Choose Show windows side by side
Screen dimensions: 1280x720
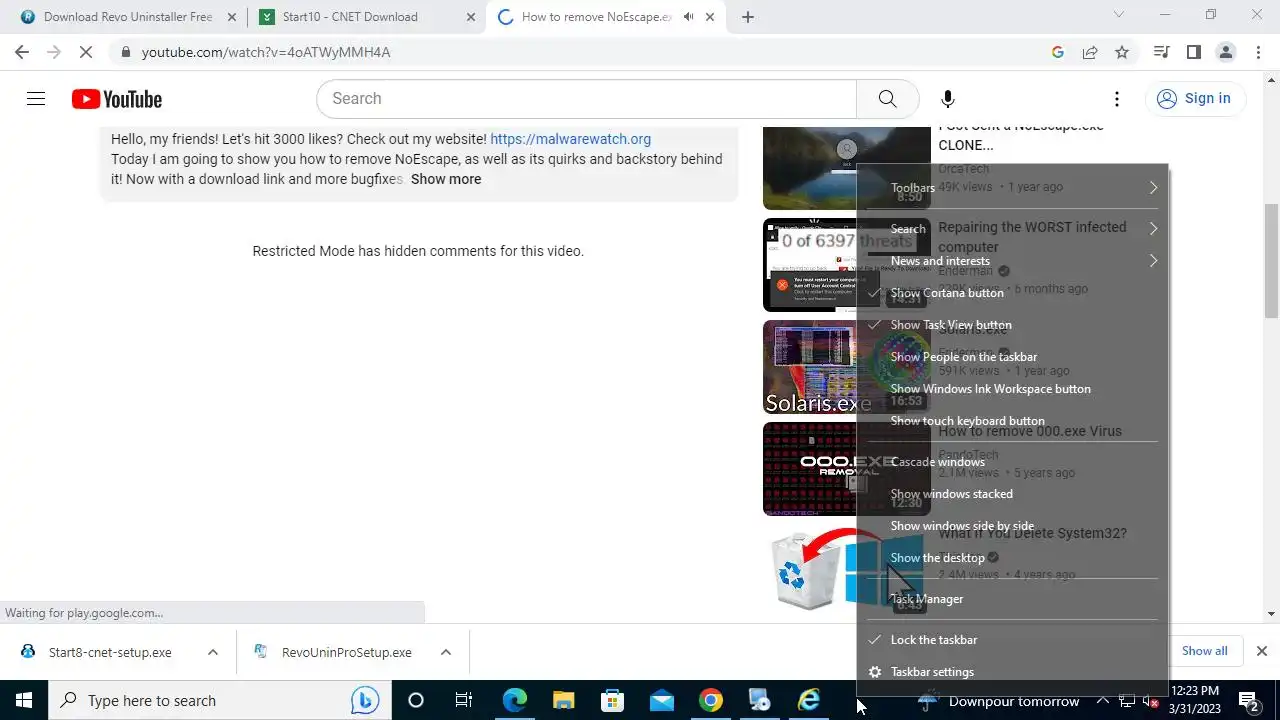pos(1013,526)
